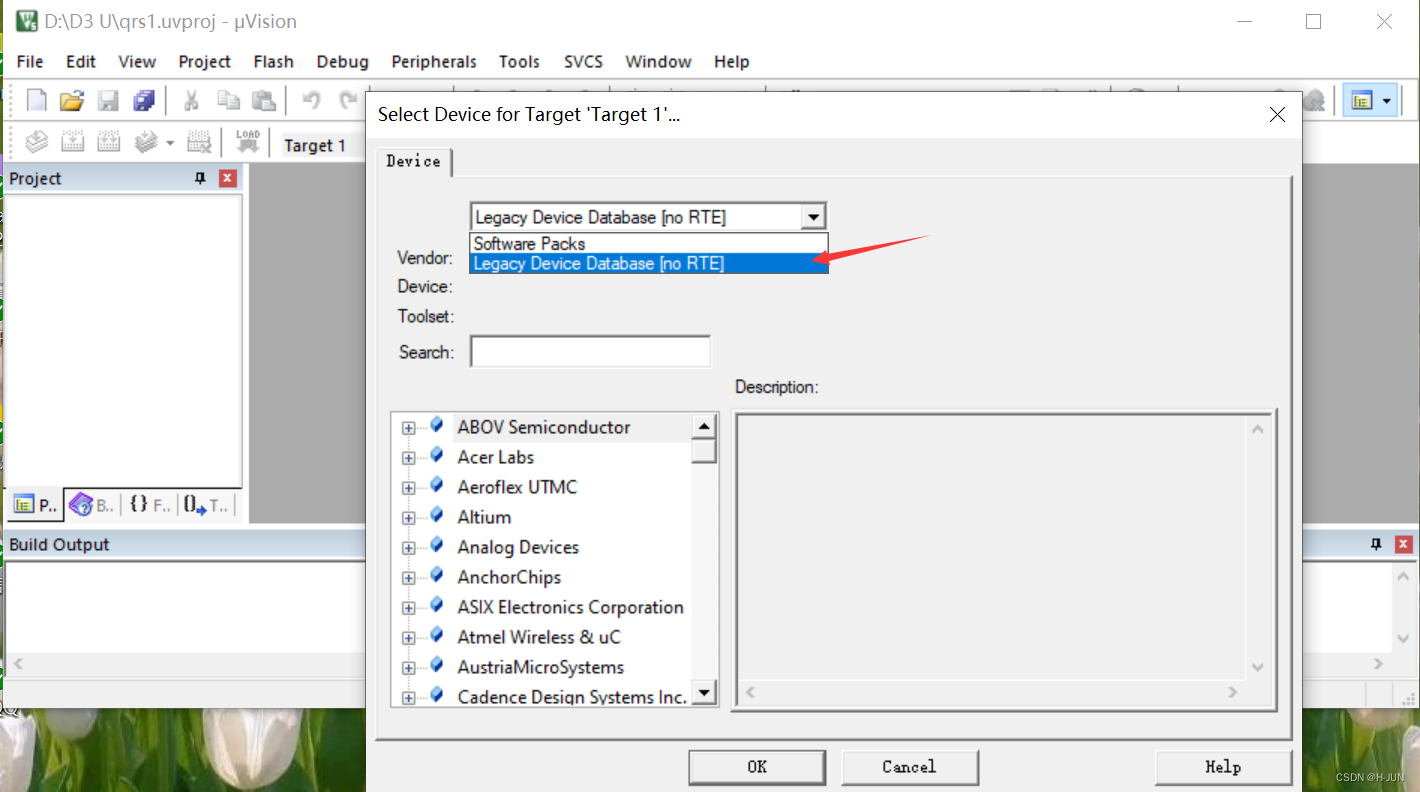Click the Undo arrow icon
Image resolution: width=1420 pixels, height=792 pixels.
pyautogui.click(x=311, y=100)
